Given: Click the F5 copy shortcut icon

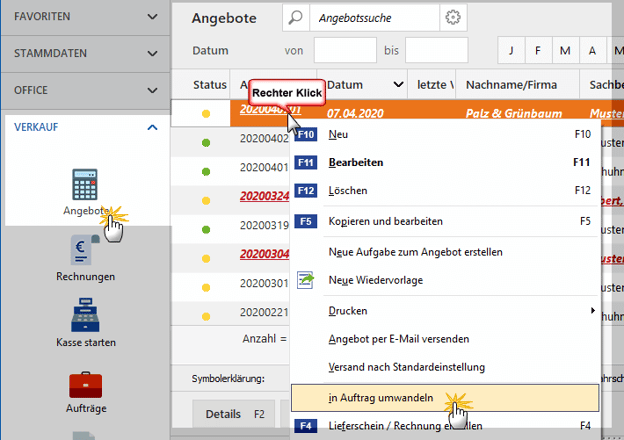Looking at the screenshot, I should [306, 221].
